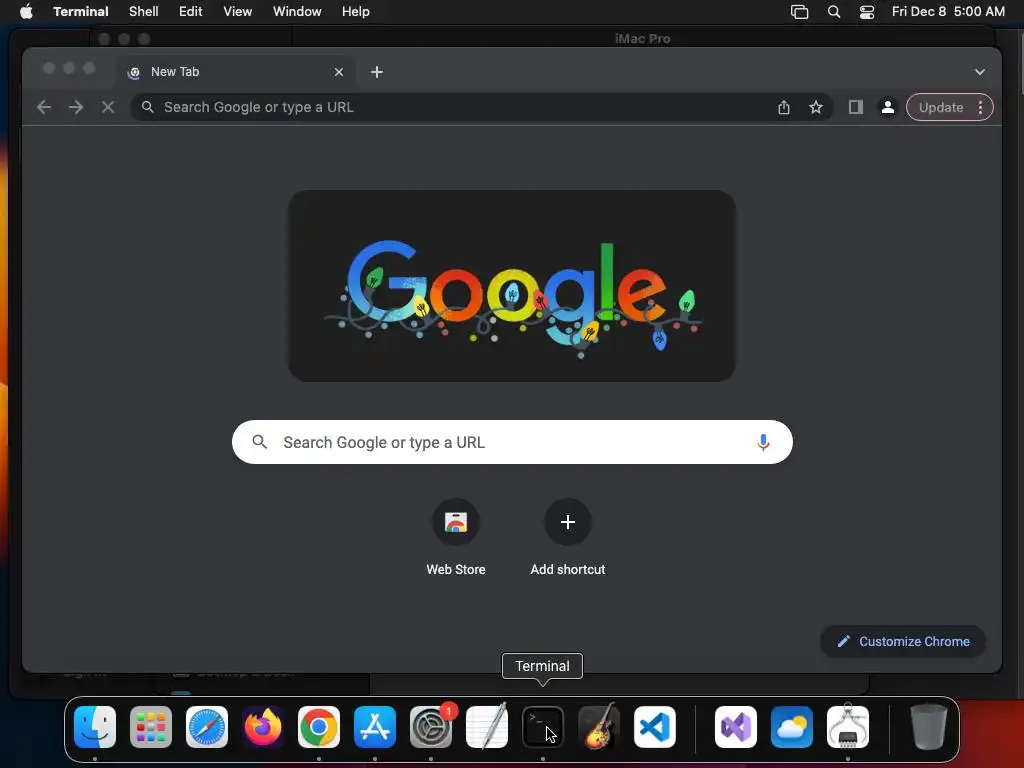Open the App Store dock icon
The image size is (1024, 768).
tap(375, 727)
